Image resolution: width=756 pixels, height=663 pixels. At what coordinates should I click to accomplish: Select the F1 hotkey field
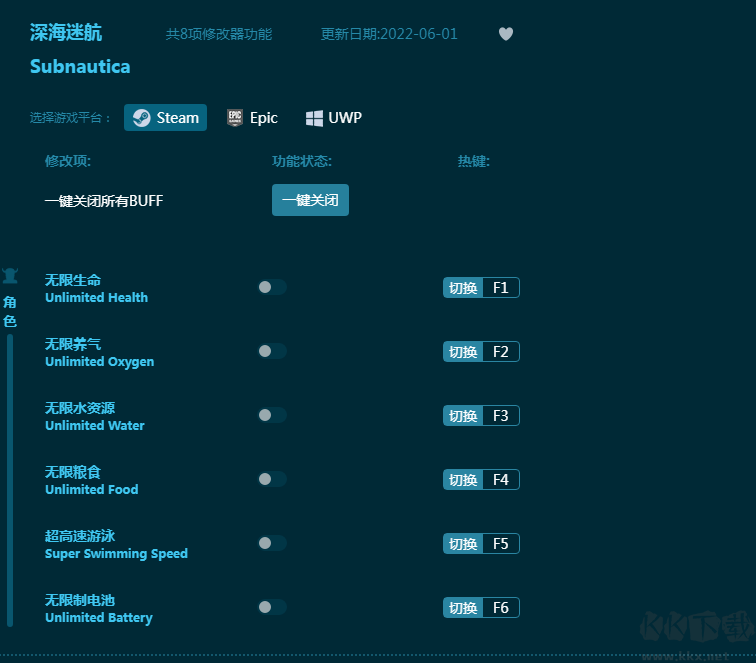click(x=501, y=288)
